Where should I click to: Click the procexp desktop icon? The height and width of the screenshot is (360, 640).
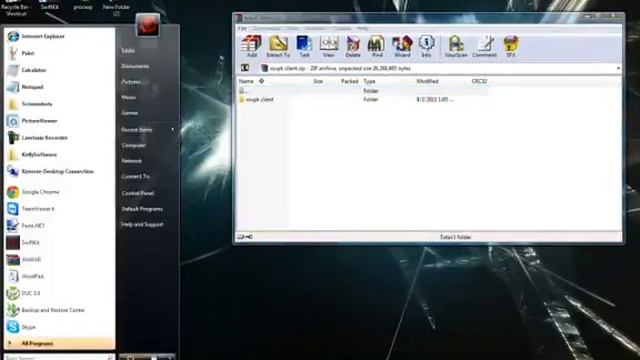pyautogui.click(x=83, y=6)
